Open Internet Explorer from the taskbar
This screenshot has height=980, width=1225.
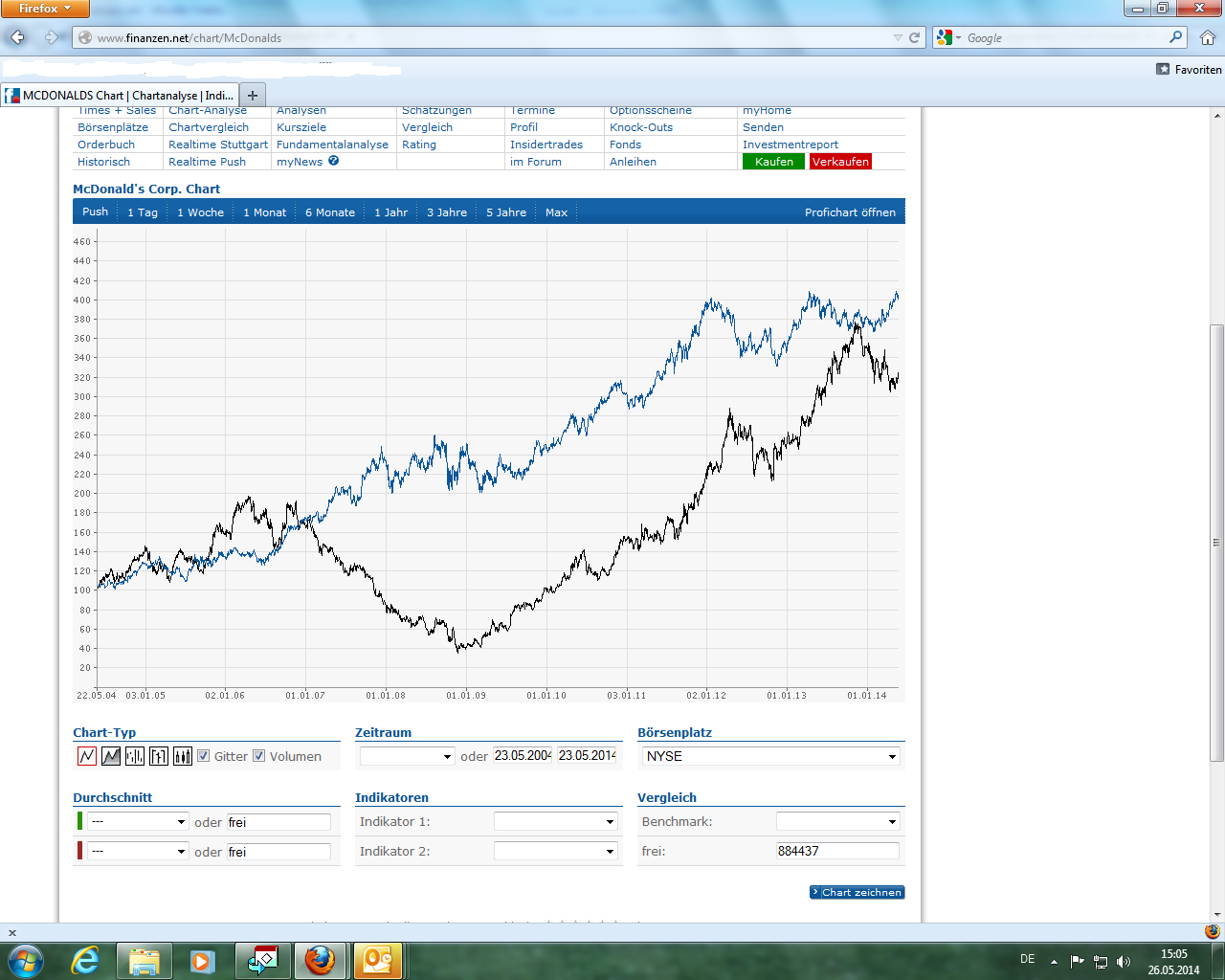tap(85, 961)
